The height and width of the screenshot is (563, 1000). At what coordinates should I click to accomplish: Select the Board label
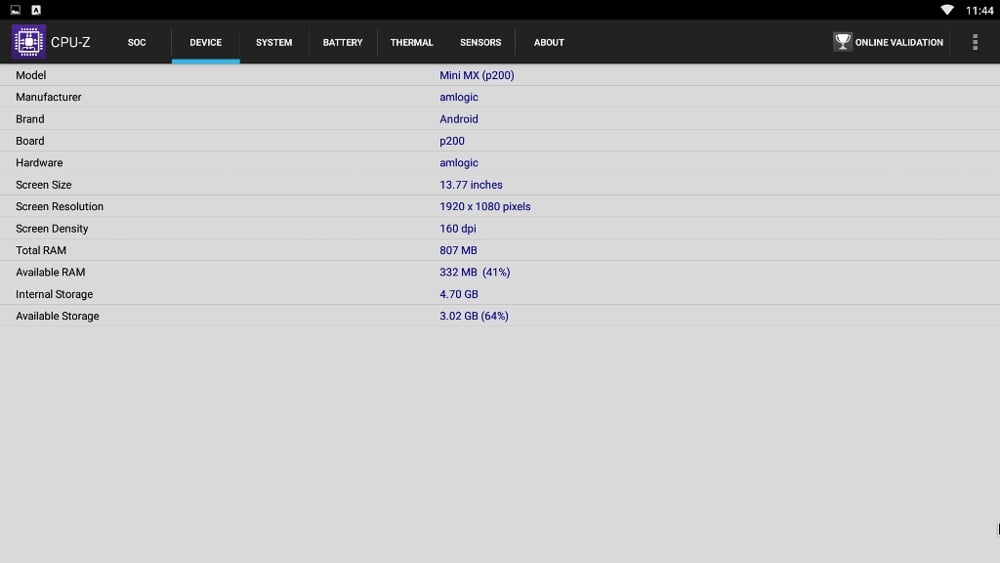click(30, 141)
